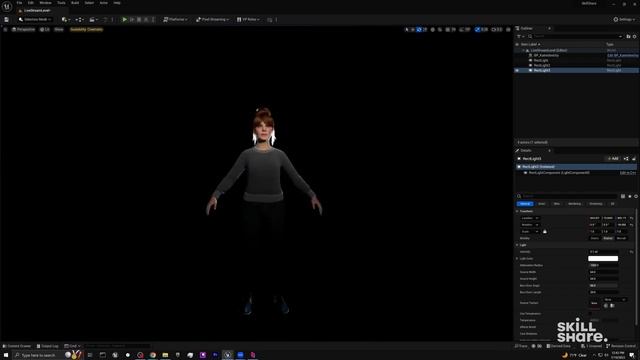
Task: Open the Window menu
Action: pos(45,3)
